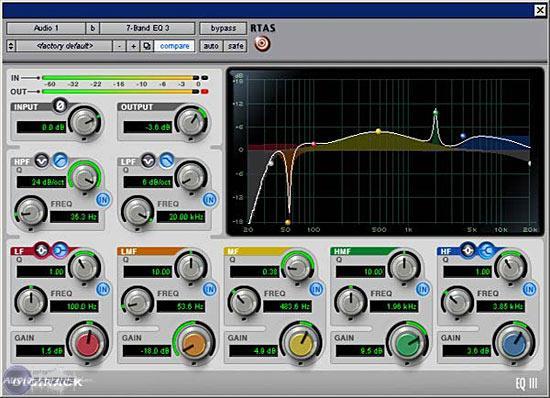Screen dimensions: 550x398
Task: Disable the LMF band IN button
Action: [x=210, y=289]
